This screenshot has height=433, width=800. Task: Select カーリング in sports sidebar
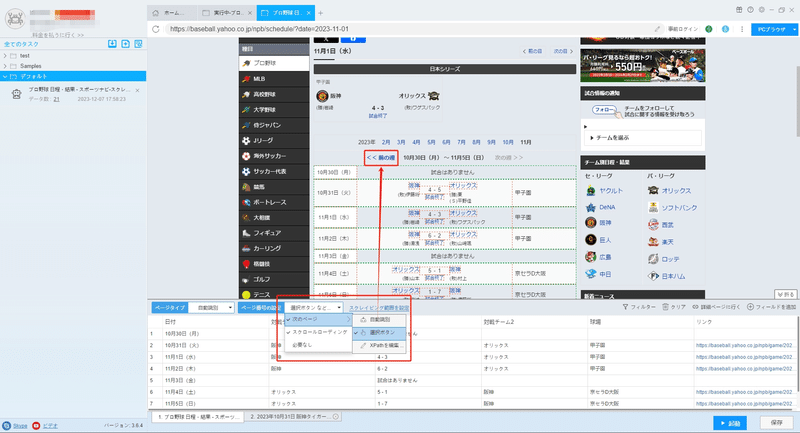click(x=274, y=248)
